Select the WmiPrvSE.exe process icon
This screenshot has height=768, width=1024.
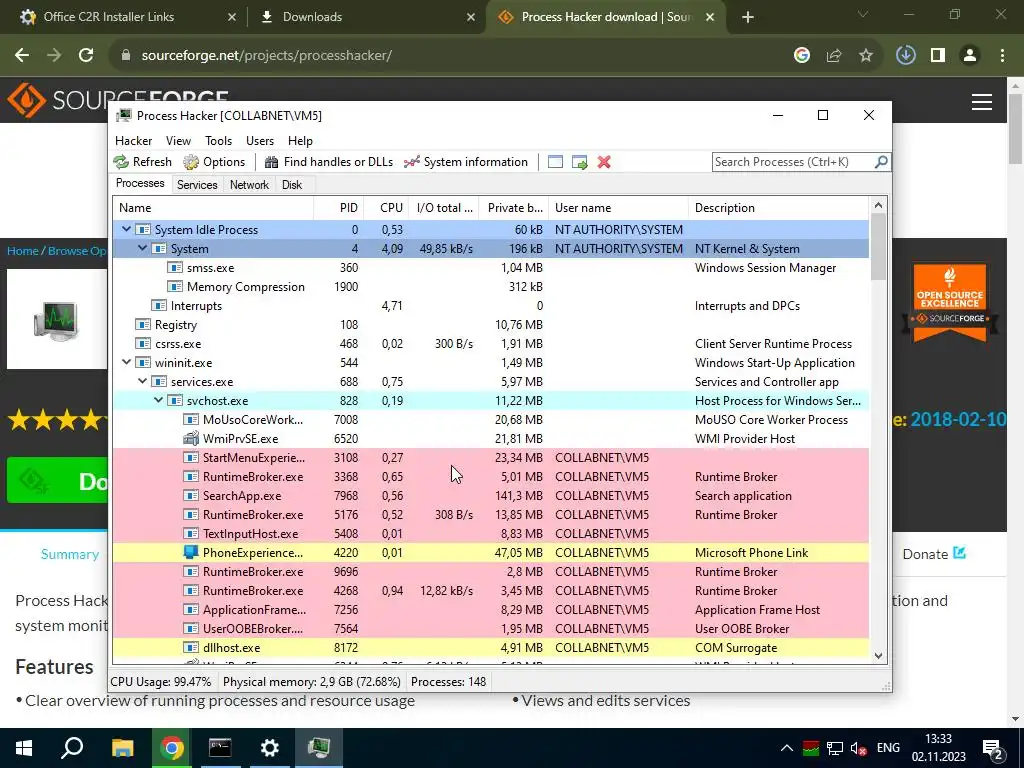pos(191,439)
